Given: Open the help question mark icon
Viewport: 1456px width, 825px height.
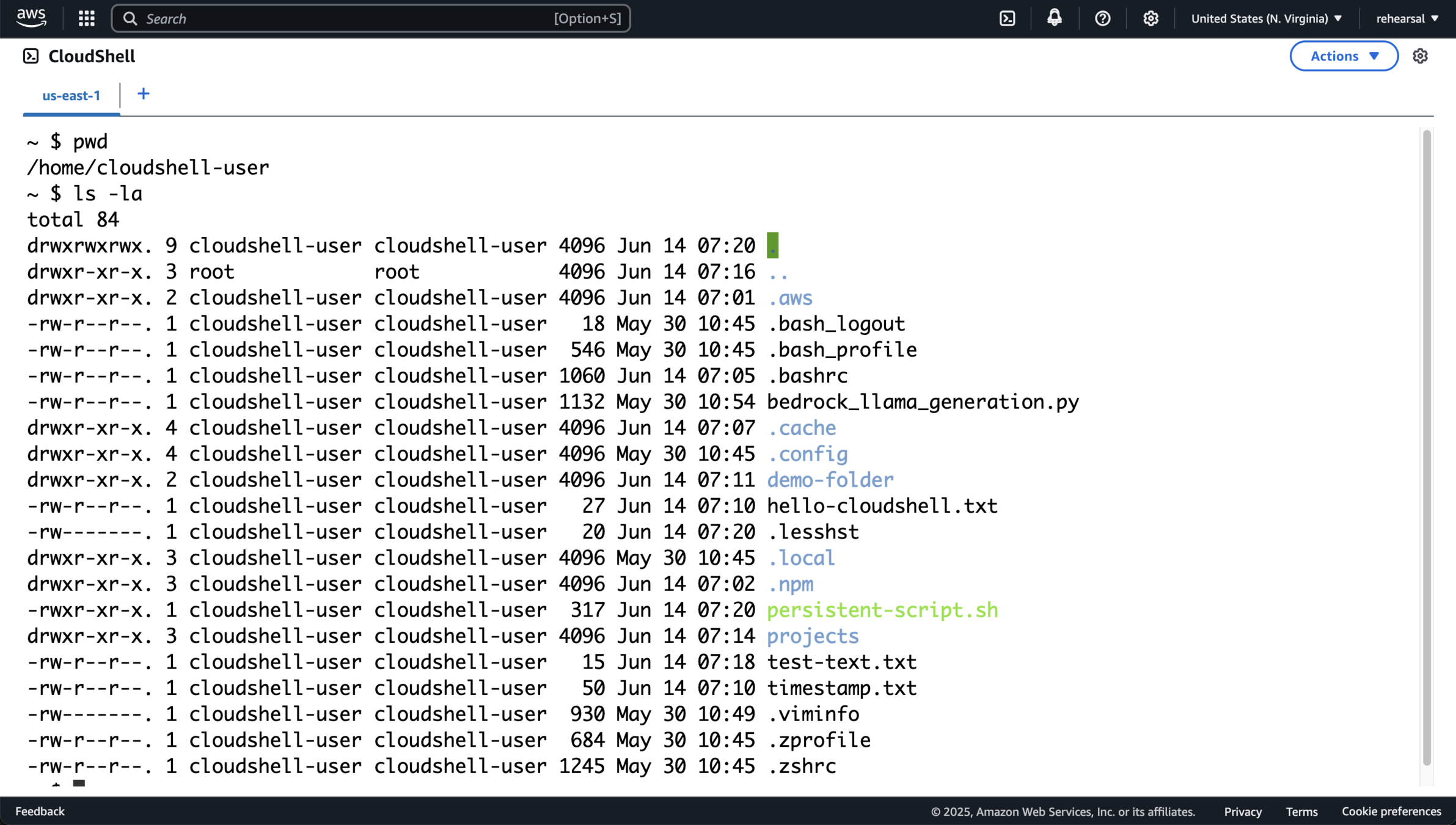Looking at the screenshot, I should coord(1102,18).
